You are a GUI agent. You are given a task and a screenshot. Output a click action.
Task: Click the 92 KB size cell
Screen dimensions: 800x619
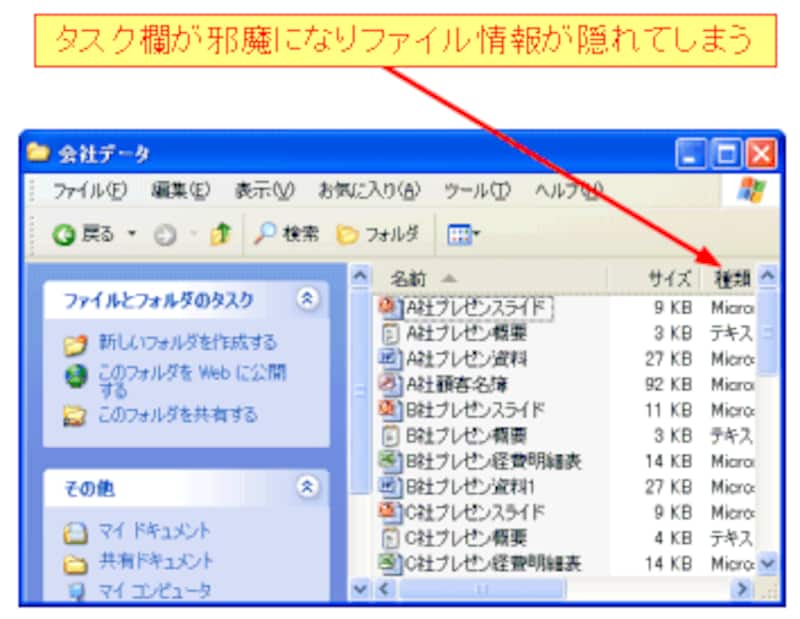click(x=668, y=384)
